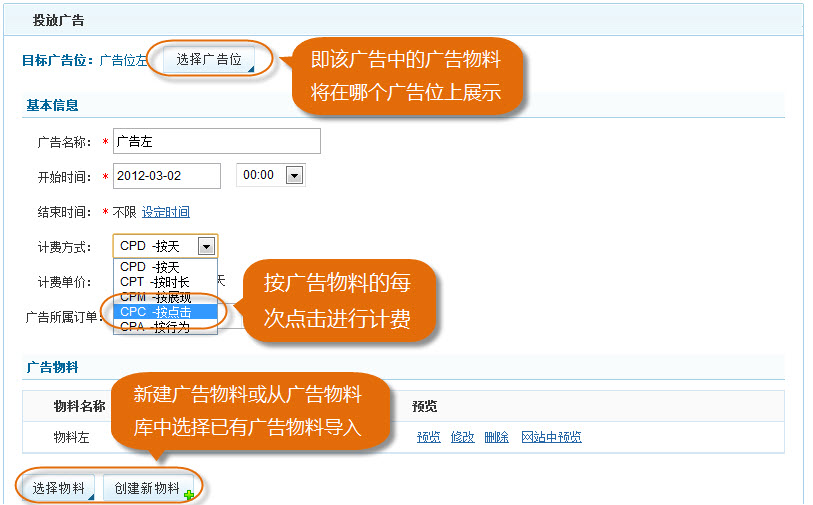Click the 选择物料 button
Viewport: 813px width, 505px height.
point(59,488)
